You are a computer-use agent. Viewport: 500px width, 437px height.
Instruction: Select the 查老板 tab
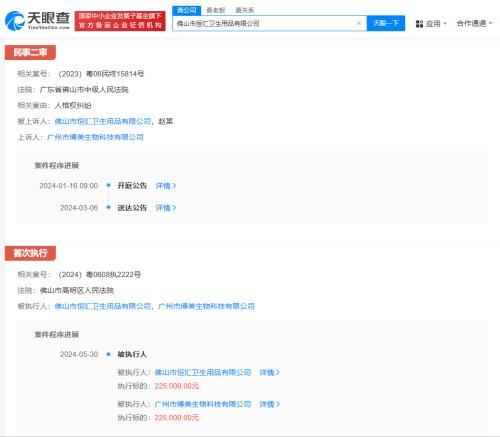216,10
